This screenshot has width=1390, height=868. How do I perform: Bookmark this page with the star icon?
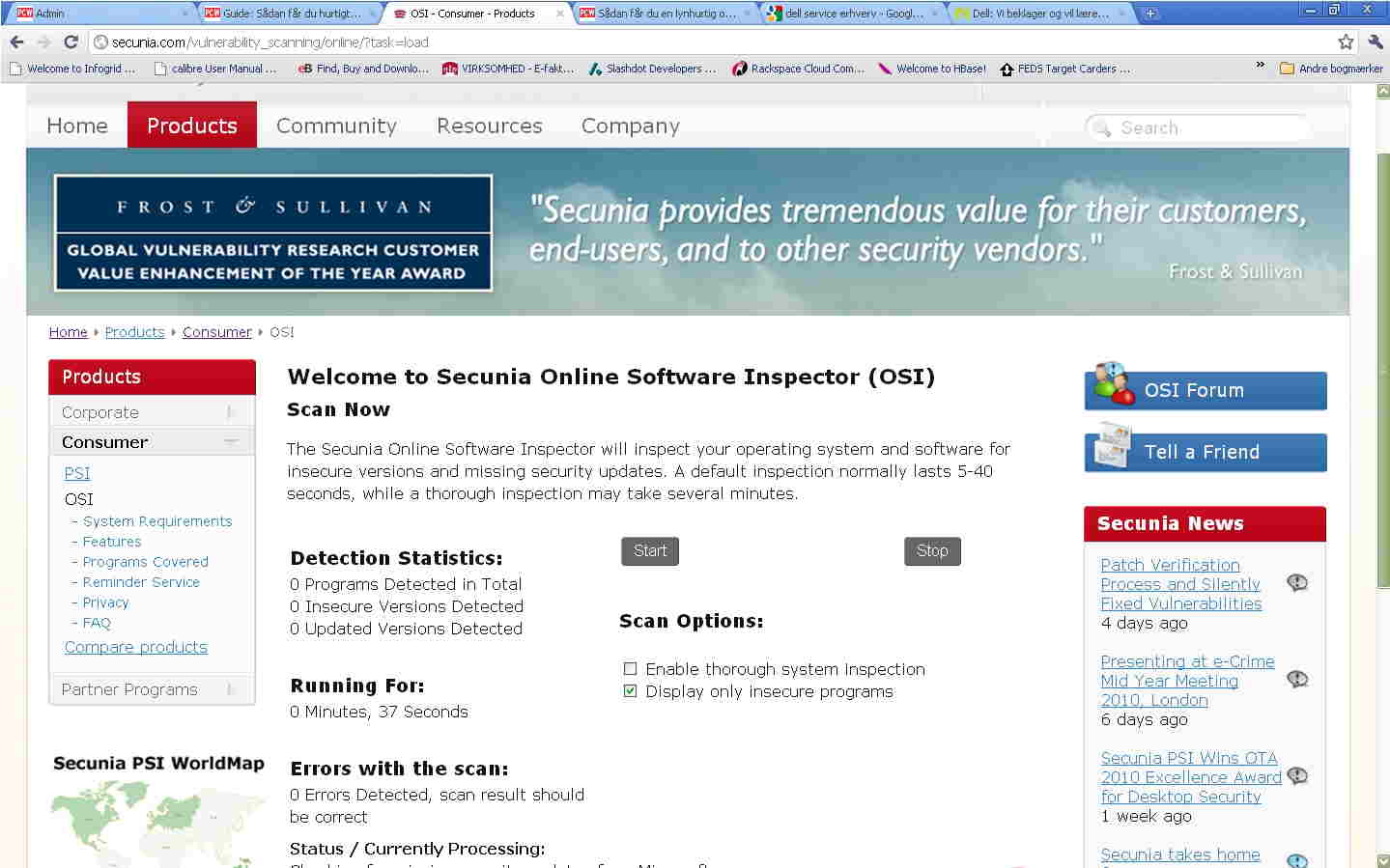[x=1346, y=42]
